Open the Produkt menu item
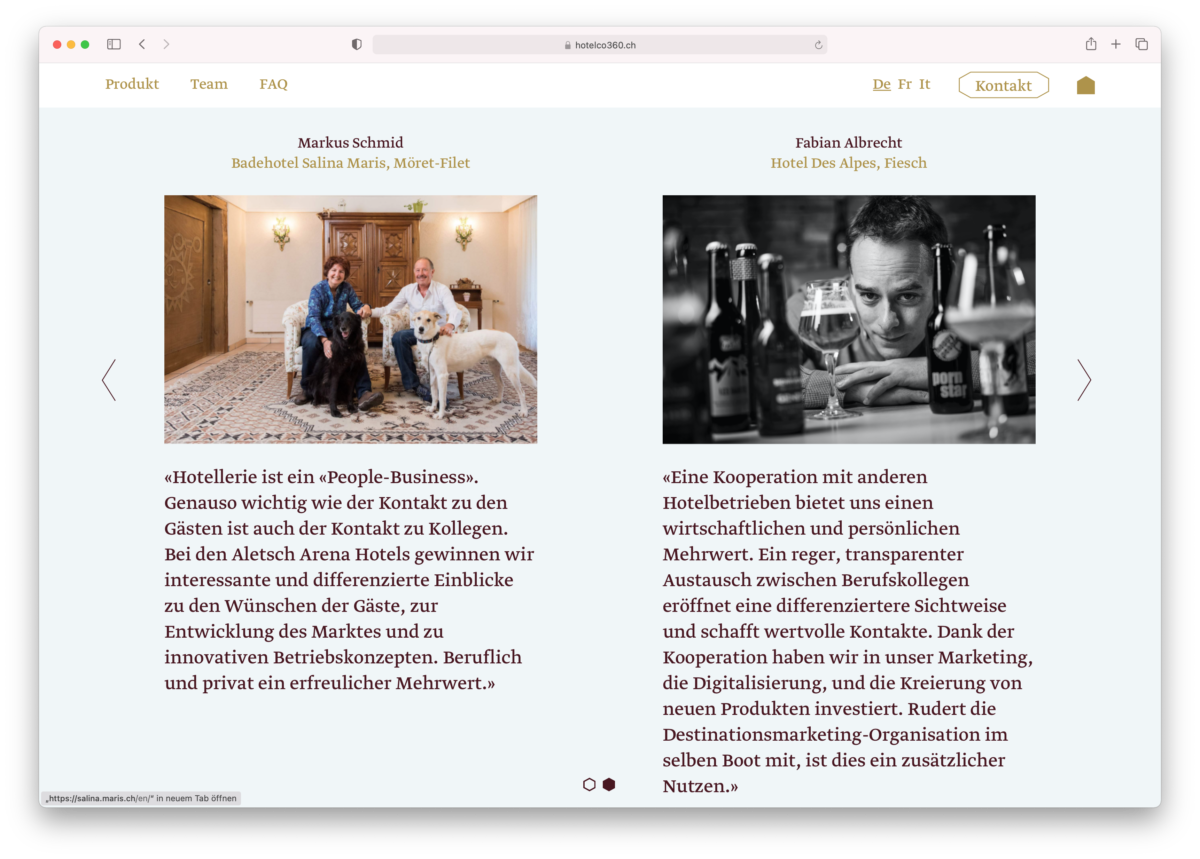The image size is (1200, 859). coord(132,84)
